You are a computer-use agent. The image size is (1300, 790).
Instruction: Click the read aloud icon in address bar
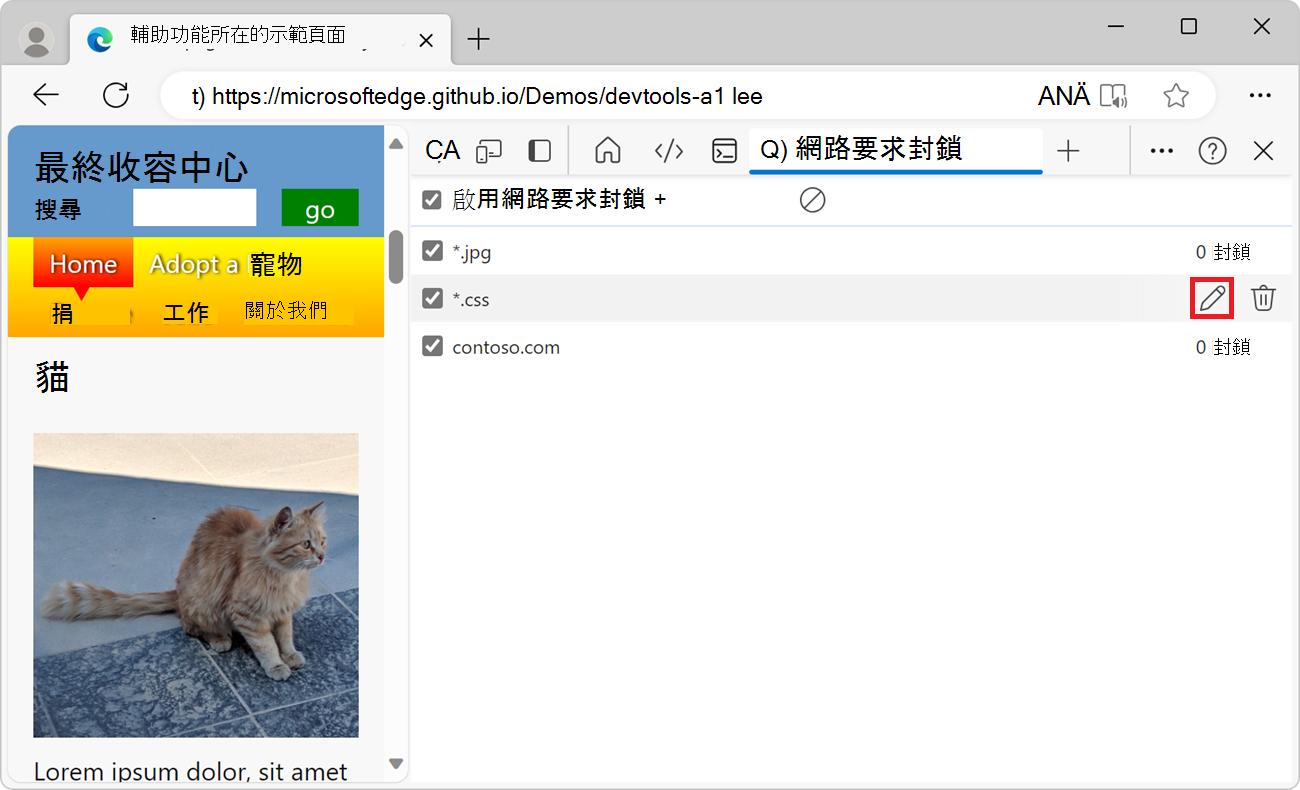(1113, 96)
